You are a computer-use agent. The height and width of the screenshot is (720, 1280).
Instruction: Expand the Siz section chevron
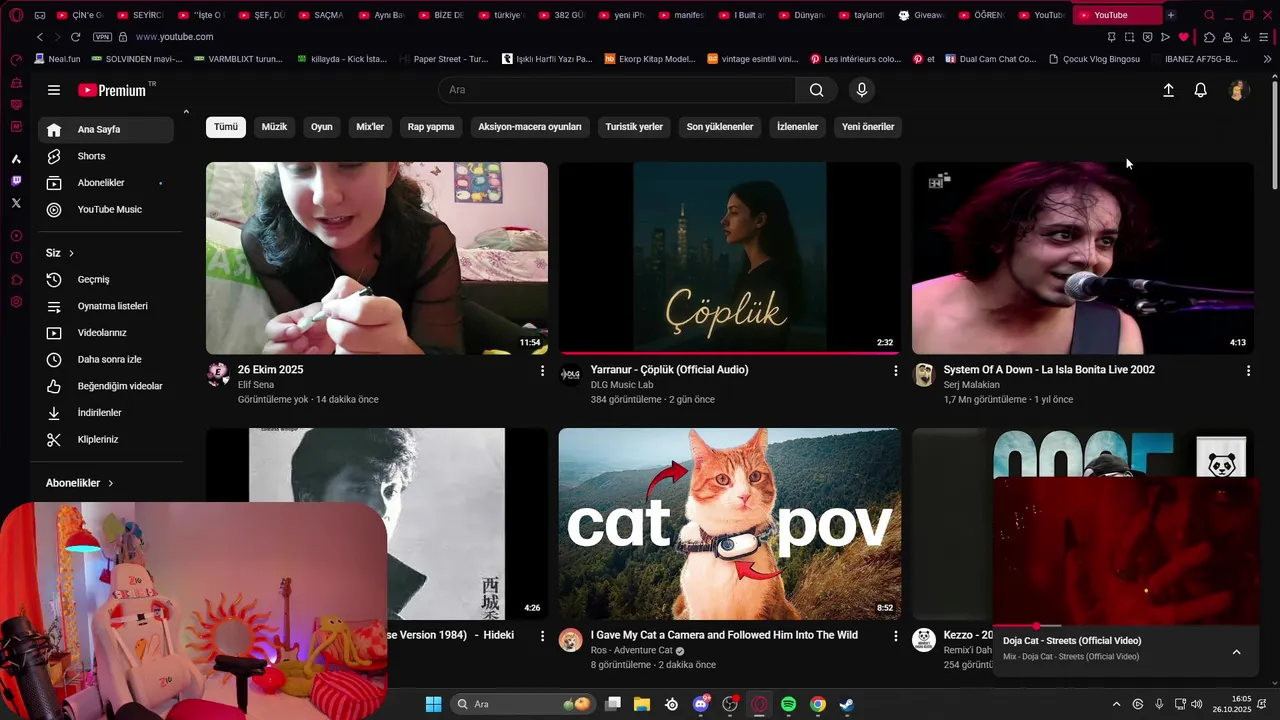point(71,253)
